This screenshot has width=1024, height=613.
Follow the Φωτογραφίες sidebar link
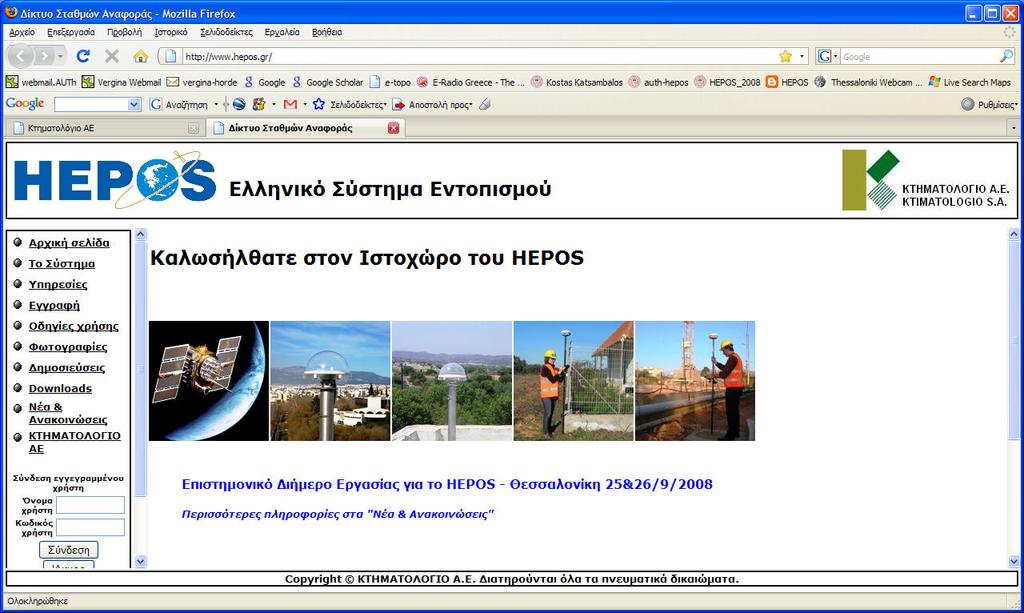[68, 347]
